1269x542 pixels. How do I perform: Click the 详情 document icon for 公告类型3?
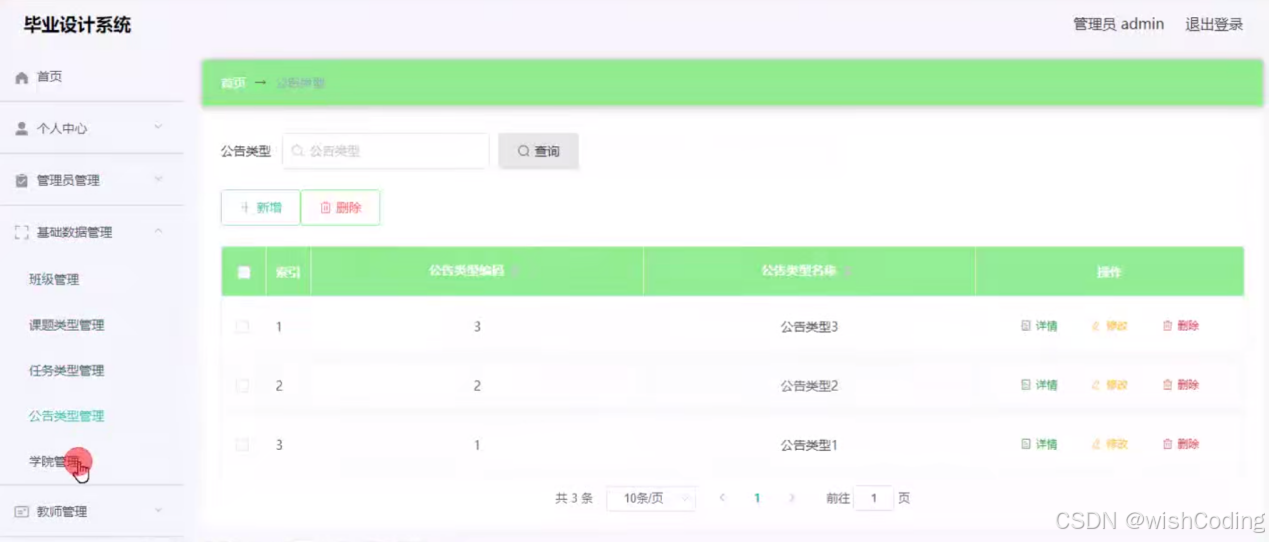(1025, 326)
